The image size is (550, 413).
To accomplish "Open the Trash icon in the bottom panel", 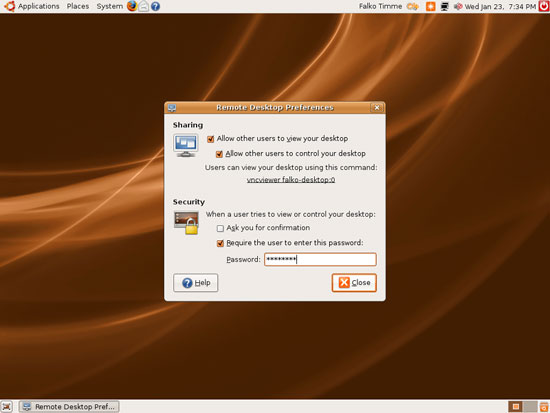I will tap(544, 407).
